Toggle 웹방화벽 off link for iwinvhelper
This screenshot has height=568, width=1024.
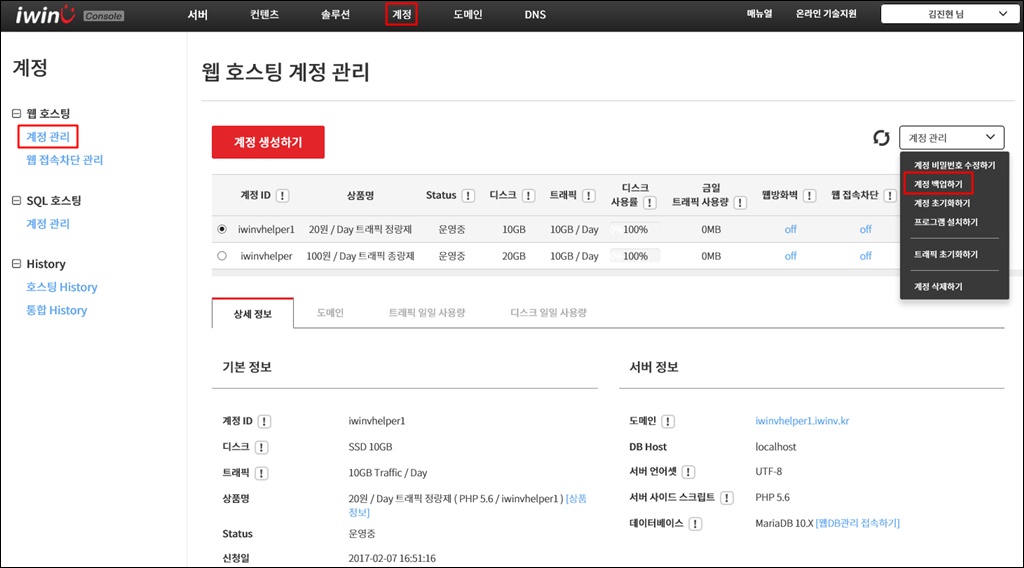pyautogui.click(x=790, y=256)
